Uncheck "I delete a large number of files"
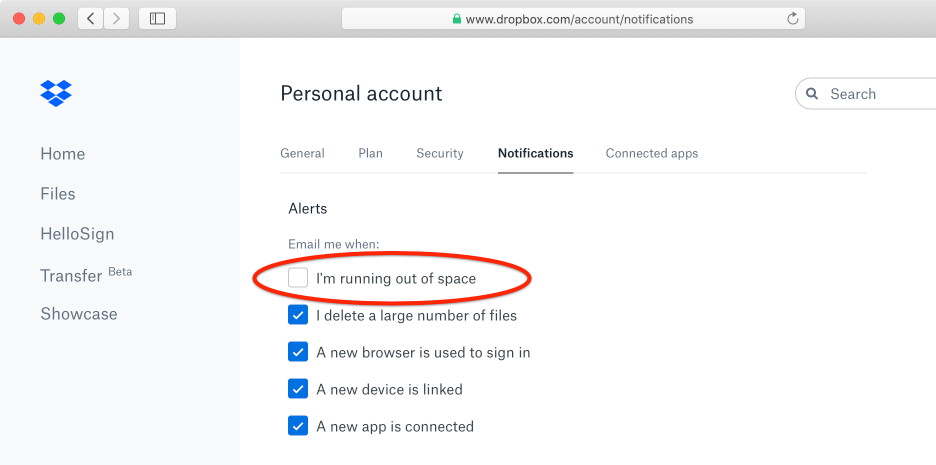This screenshot has height=465, width=936. tap(298, 315)
